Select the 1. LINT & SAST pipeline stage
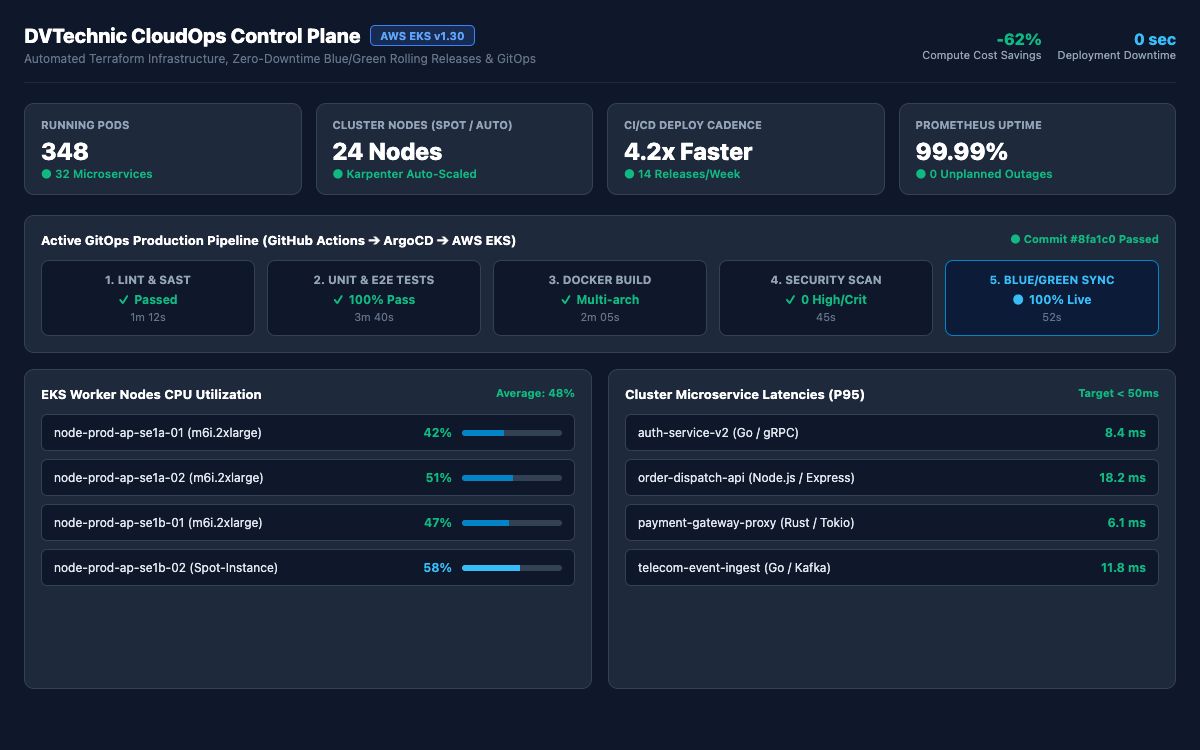The image size is (1200, 750). (x=147, y=298)
